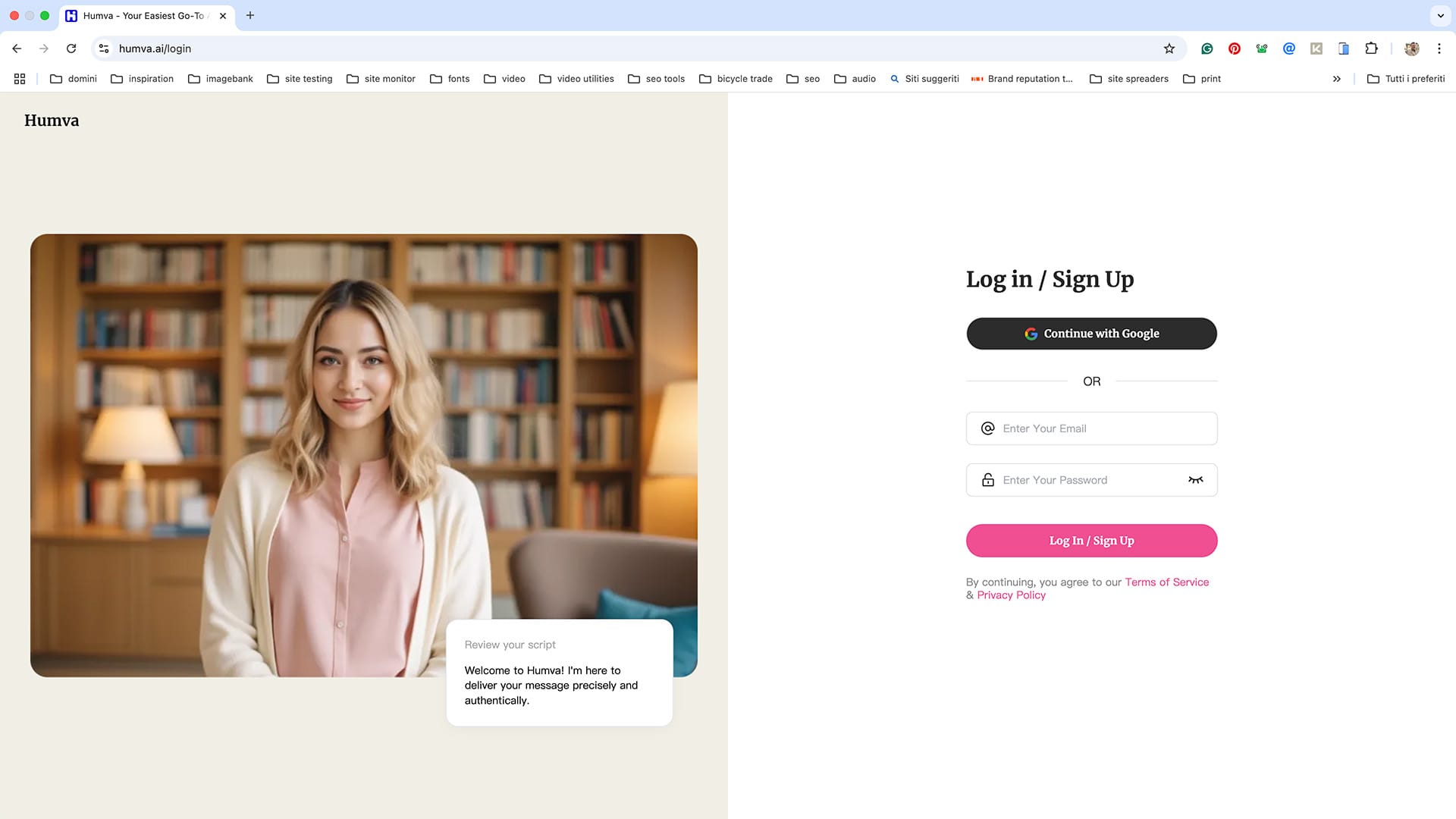
Task: Open a new browser tab
Action: tap(250, 15)
